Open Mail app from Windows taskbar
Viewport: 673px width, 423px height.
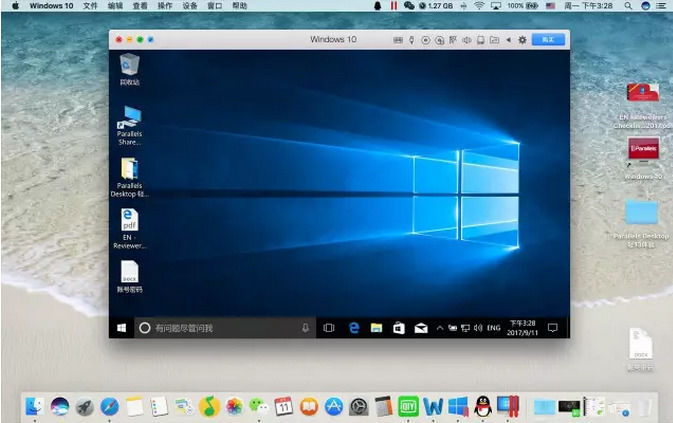click(421, 328)
